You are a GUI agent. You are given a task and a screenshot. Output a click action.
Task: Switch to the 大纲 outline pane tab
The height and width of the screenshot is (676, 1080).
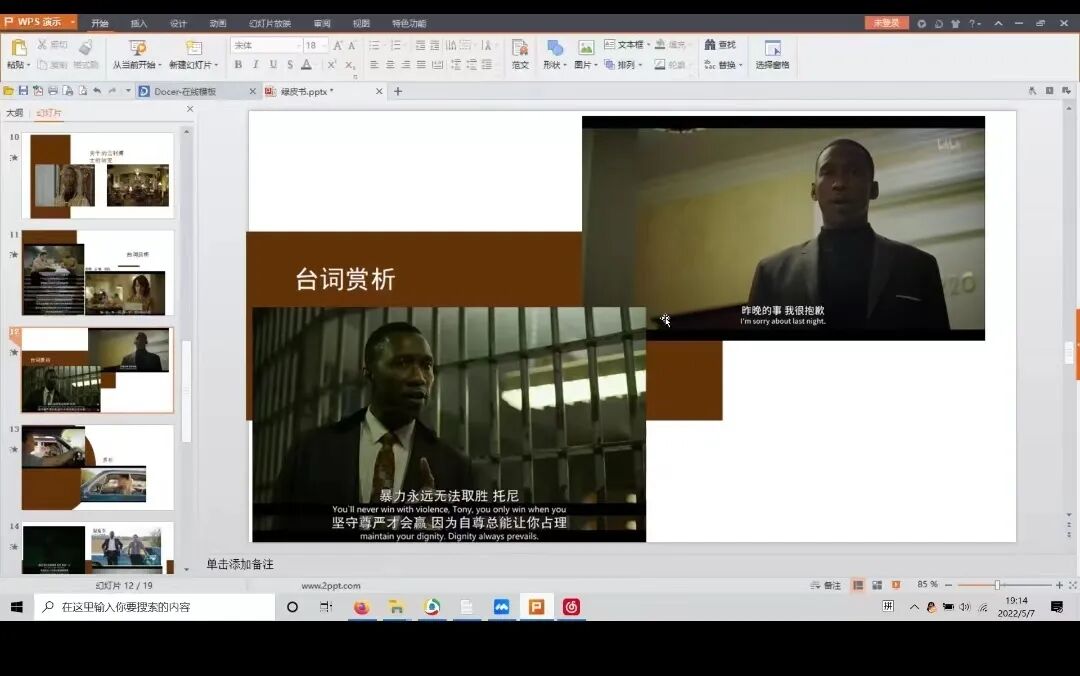click(x=15, y=112)
